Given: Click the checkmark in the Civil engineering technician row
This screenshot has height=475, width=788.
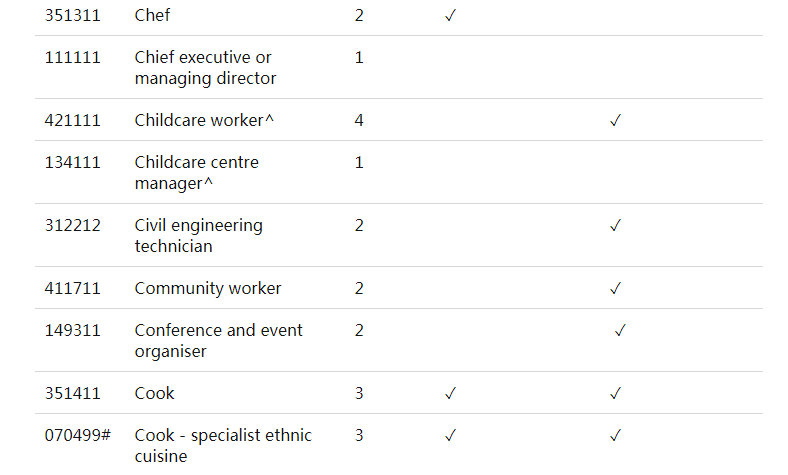Looking at the screenshot, I should pyautogui.click(x=615, y=226).
